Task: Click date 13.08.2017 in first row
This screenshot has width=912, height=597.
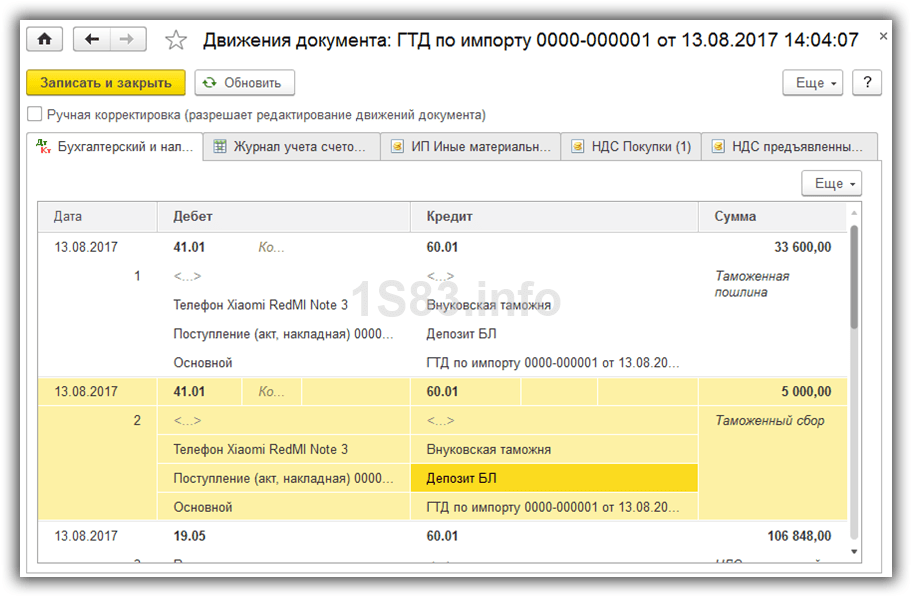Action: coord(86,247)
